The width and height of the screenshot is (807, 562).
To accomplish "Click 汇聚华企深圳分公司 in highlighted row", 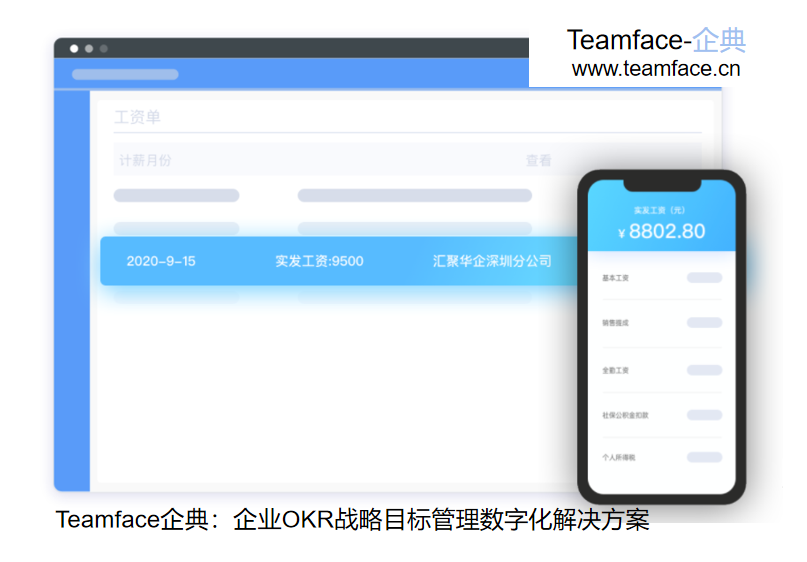I will (492, 261).
